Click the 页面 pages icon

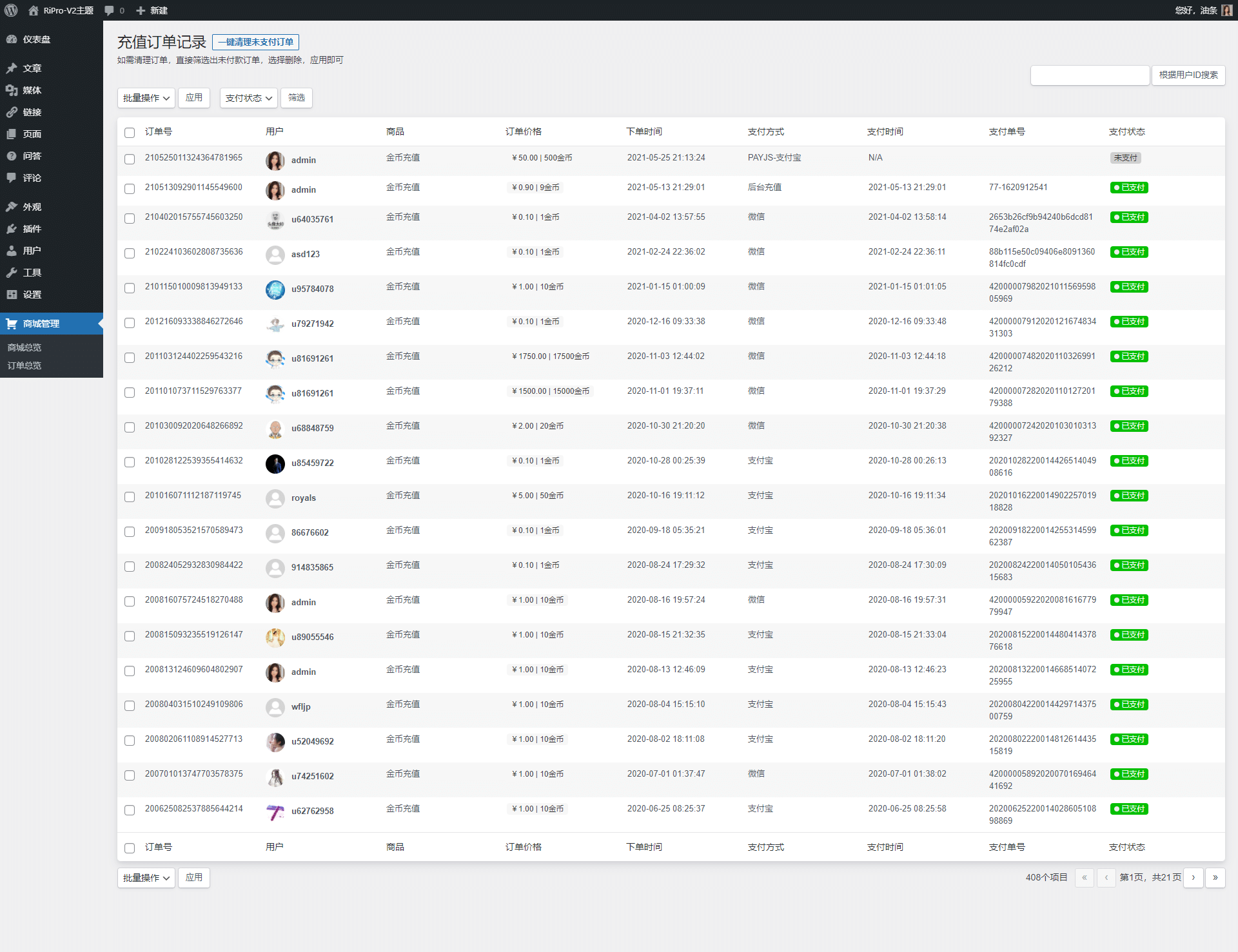[x=12, y=134]
